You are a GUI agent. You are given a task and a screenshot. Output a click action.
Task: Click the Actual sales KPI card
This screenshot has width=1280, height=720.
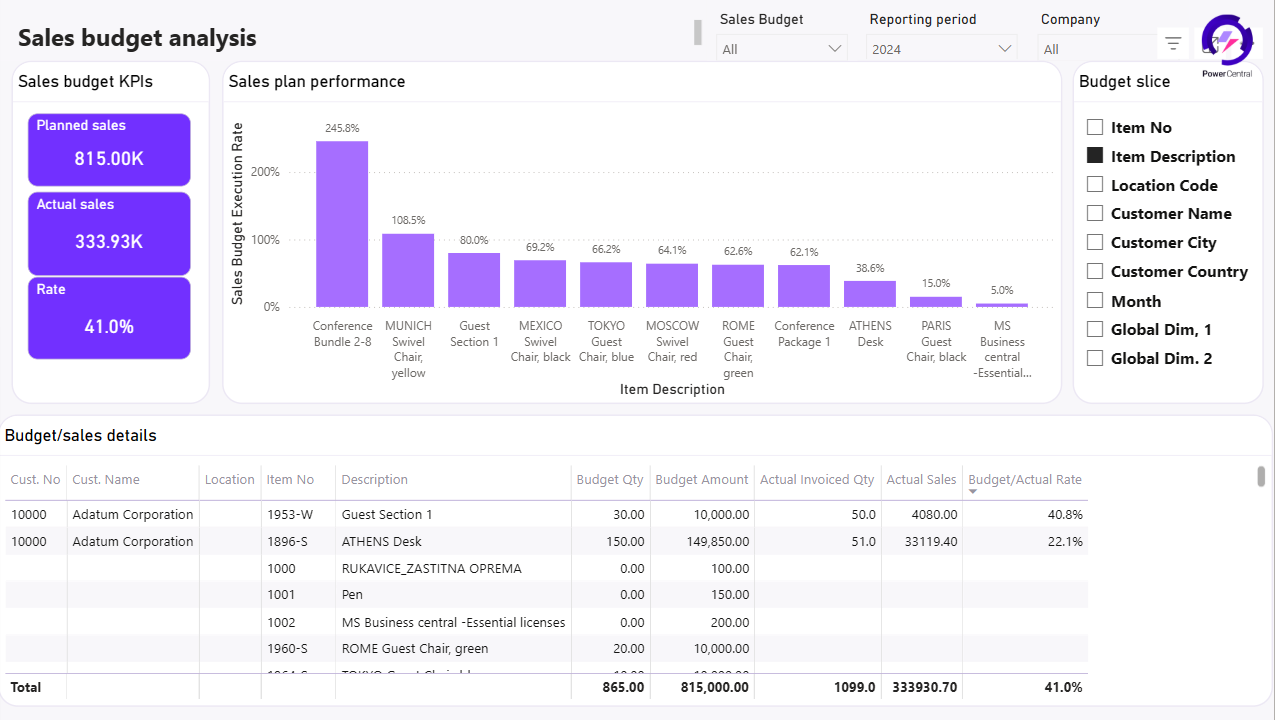point(109,234)
